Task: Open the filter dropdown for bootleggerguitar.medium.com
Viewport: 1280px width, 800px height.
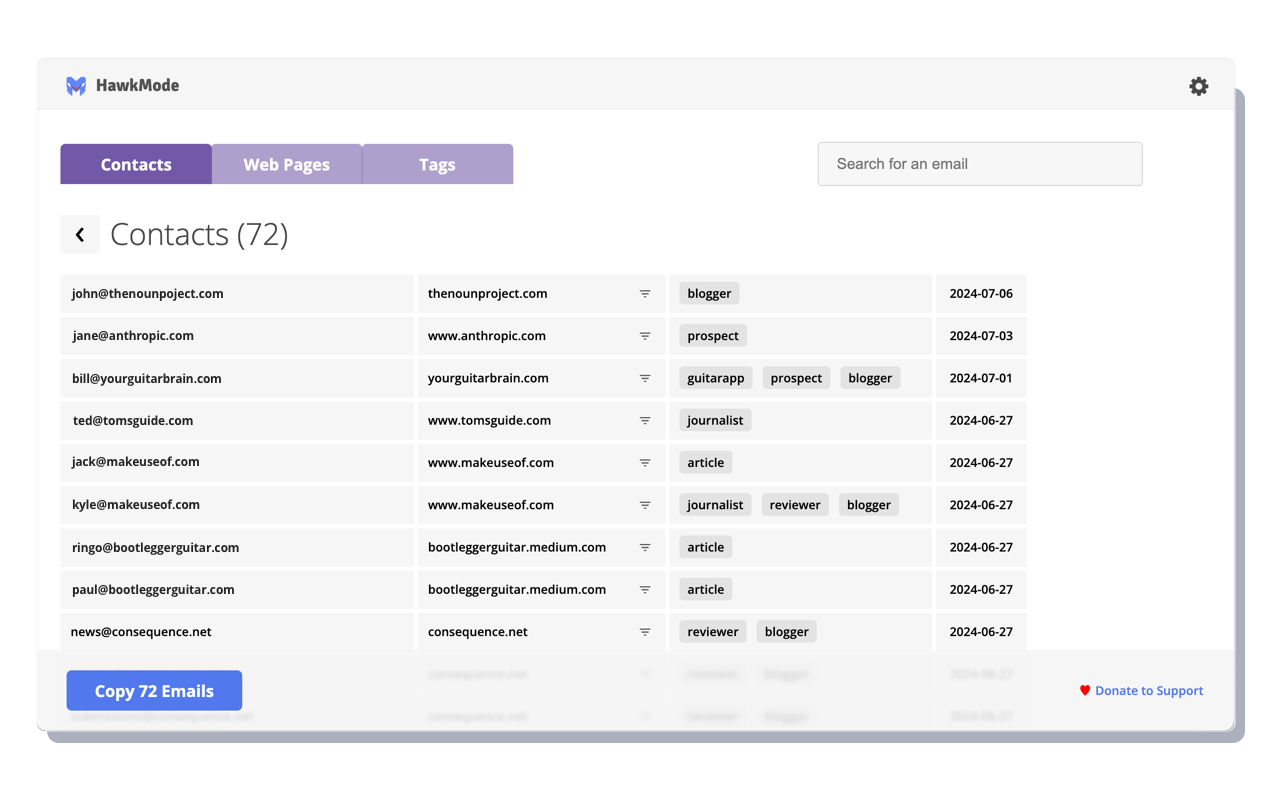Action: pos(645,547)
